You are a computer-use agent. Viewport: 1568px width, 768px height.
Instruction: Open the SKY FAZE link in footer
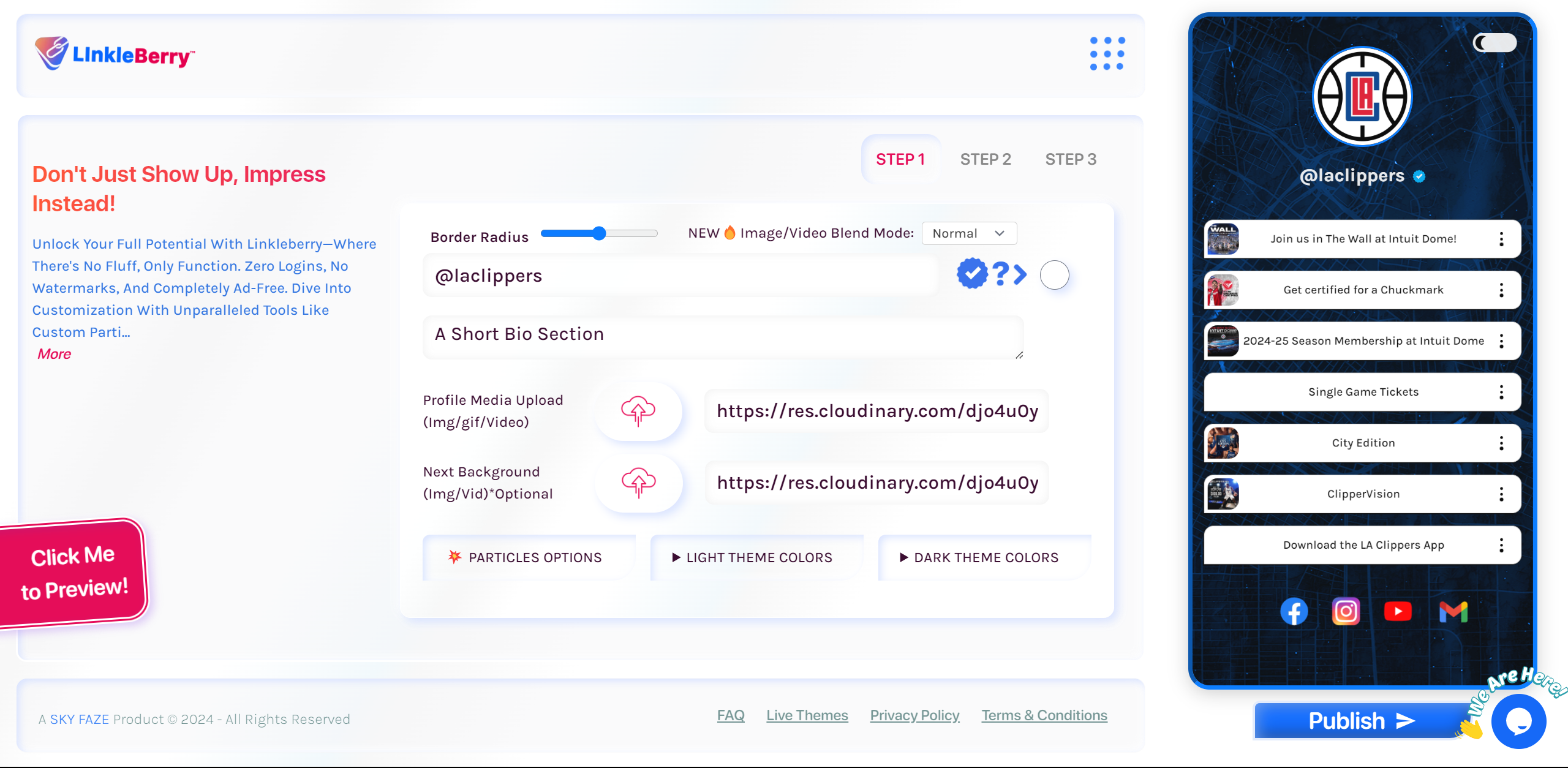(79, 719)
